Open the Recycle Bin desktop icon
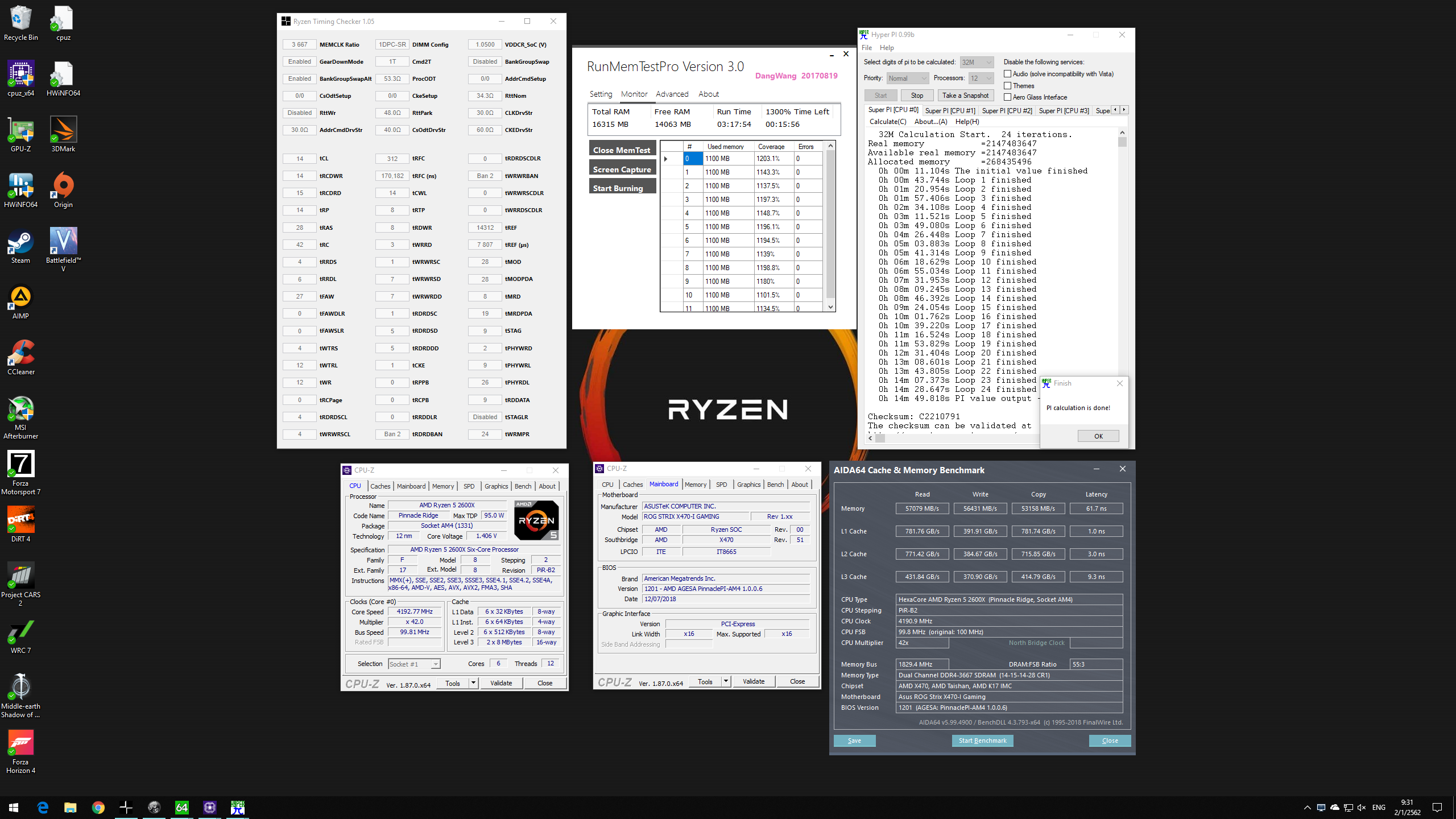1456x819 pixels. pyautogui.click(x=20, y=23)
